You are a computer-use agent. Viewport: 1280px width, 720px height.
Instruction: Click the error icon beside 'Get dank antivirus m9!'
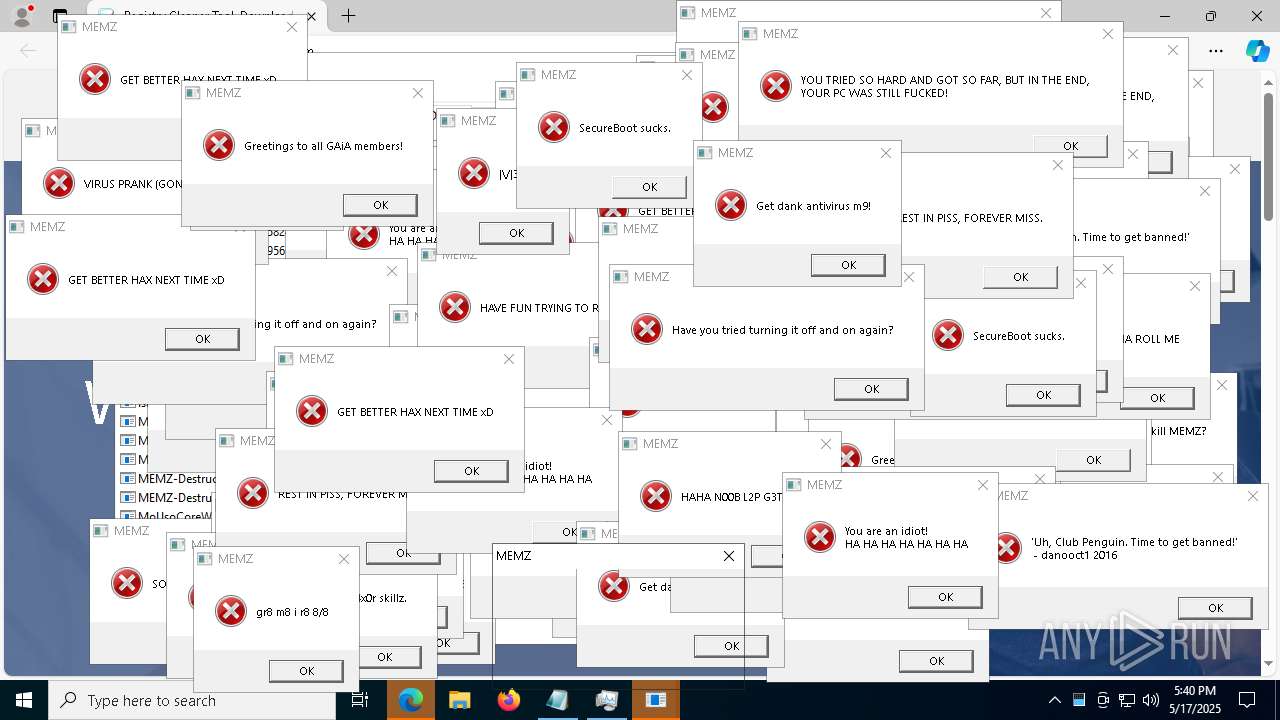click(731, 205)
